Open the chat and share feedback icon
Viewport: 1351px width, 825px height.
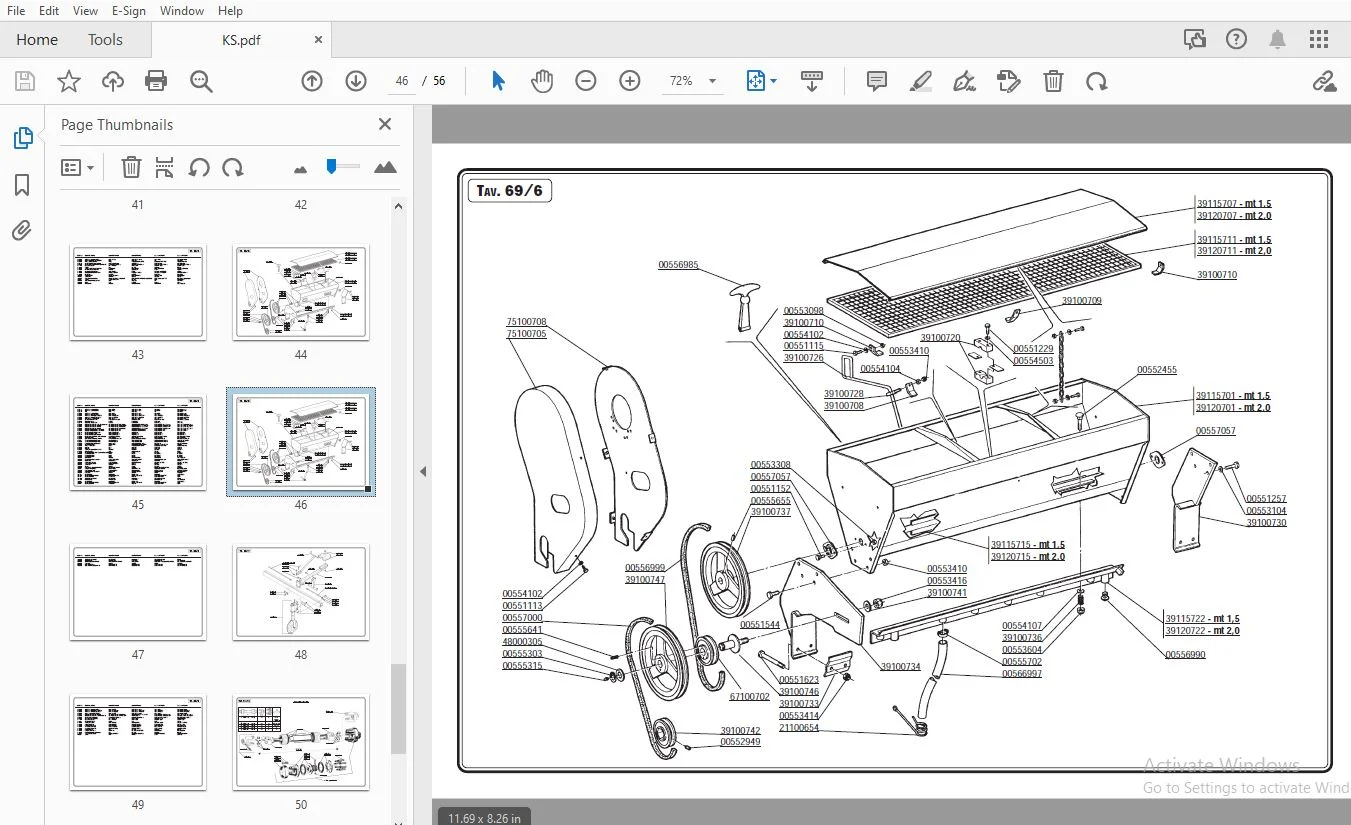(1194, 40)
